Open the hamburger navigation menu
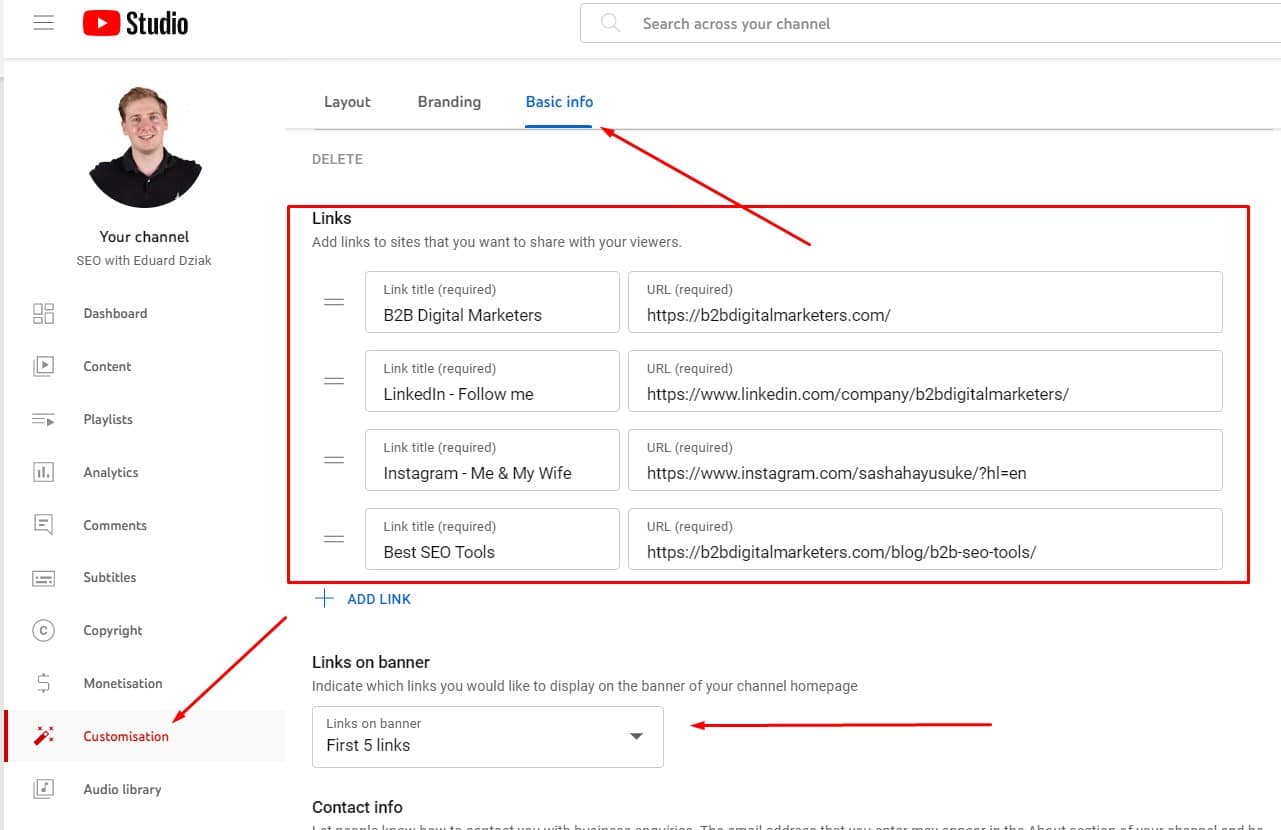 (x=44, y=23)
